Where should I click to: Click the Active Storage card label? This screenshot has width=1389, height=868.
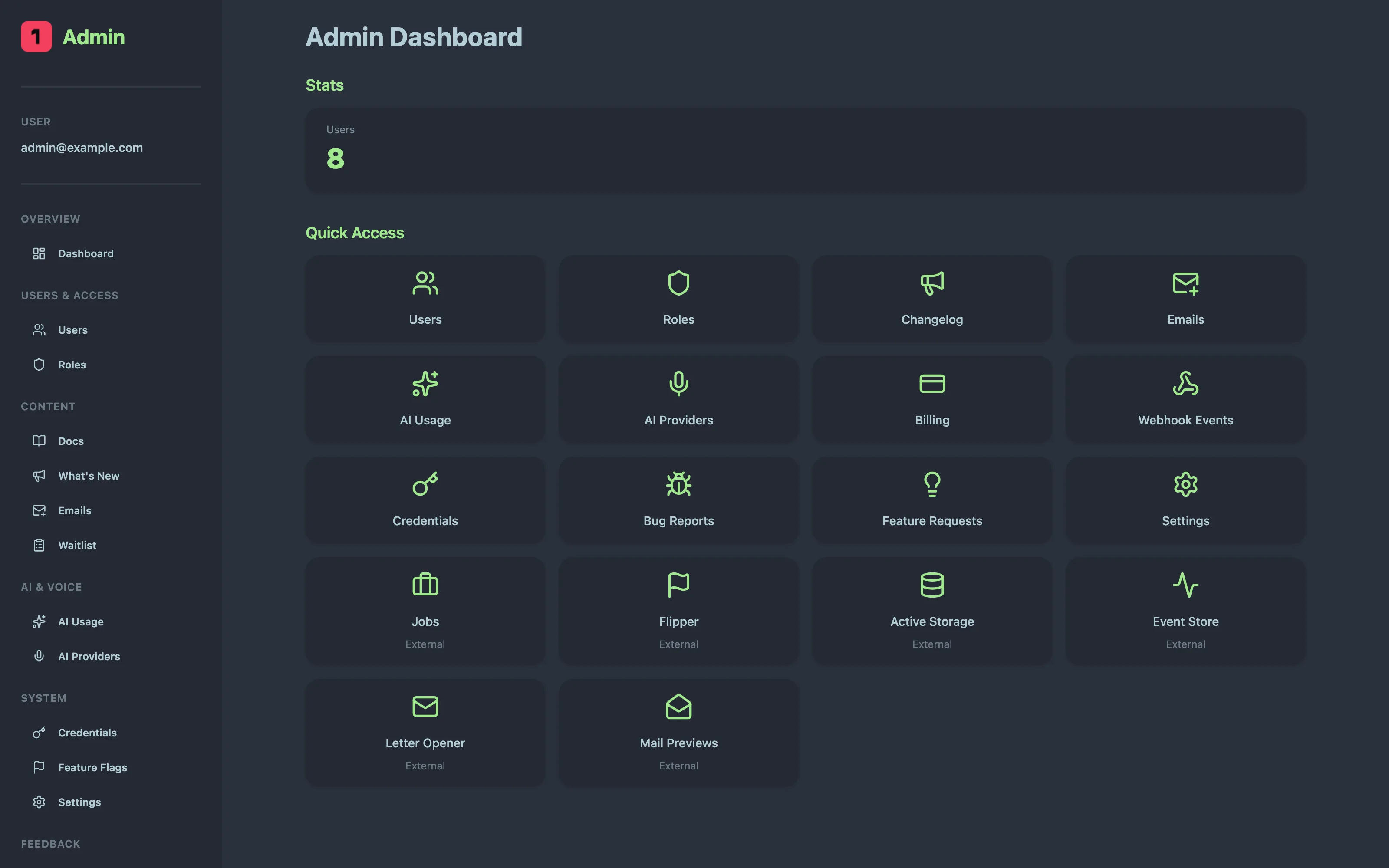pos(932,622)
